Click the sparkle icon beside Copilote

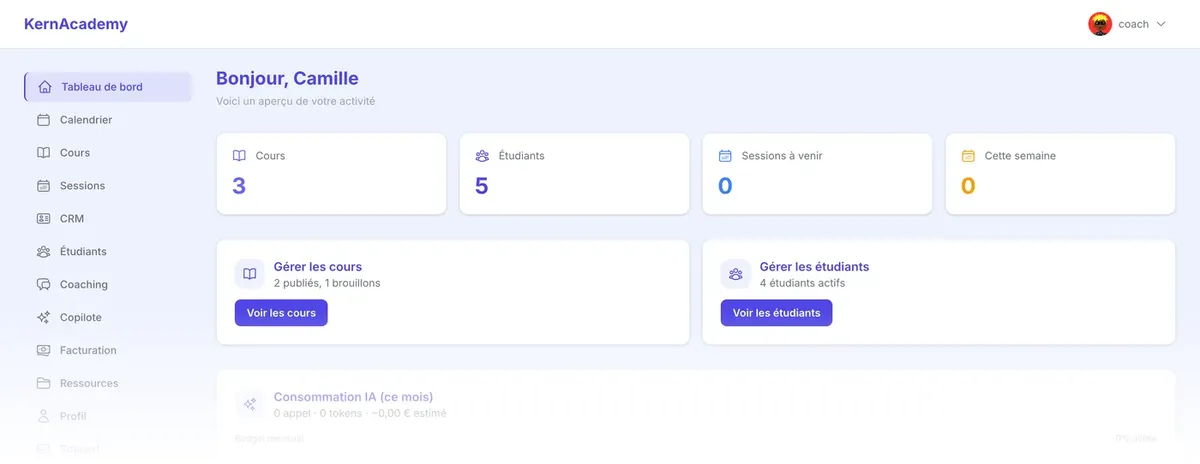[x=43, y=318]
